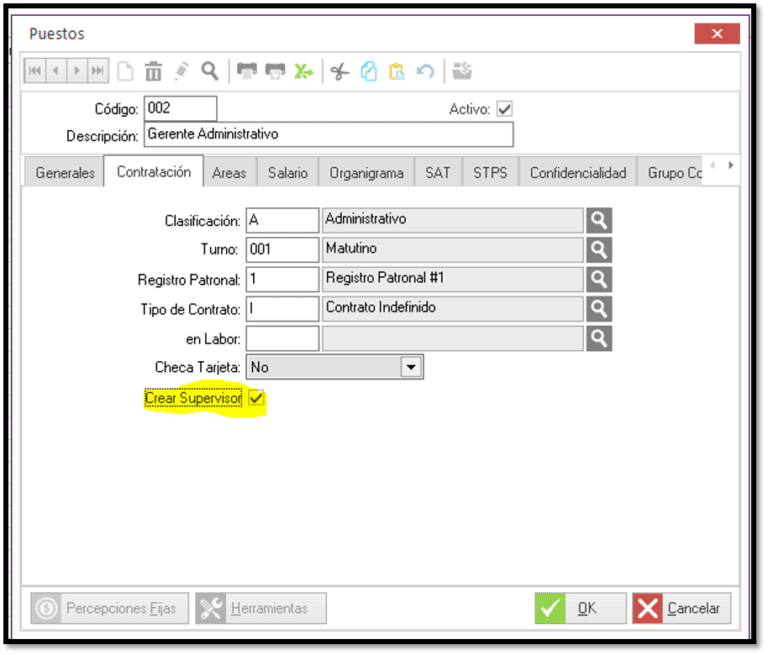Click the search magnifier in the toolbar

pos(209,71)
